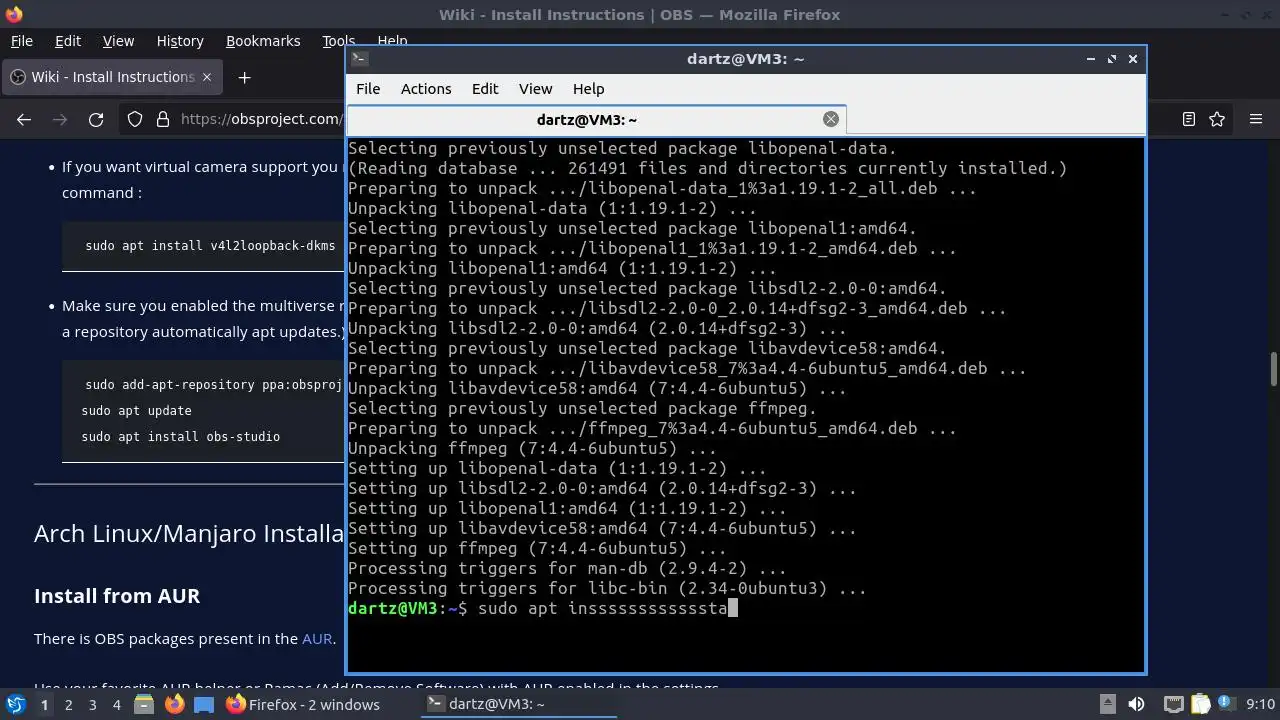1280x720 pixels.
Task: Click the 'Processing triggers for libc-bin' terminal line
Action: tap(606, 588)
